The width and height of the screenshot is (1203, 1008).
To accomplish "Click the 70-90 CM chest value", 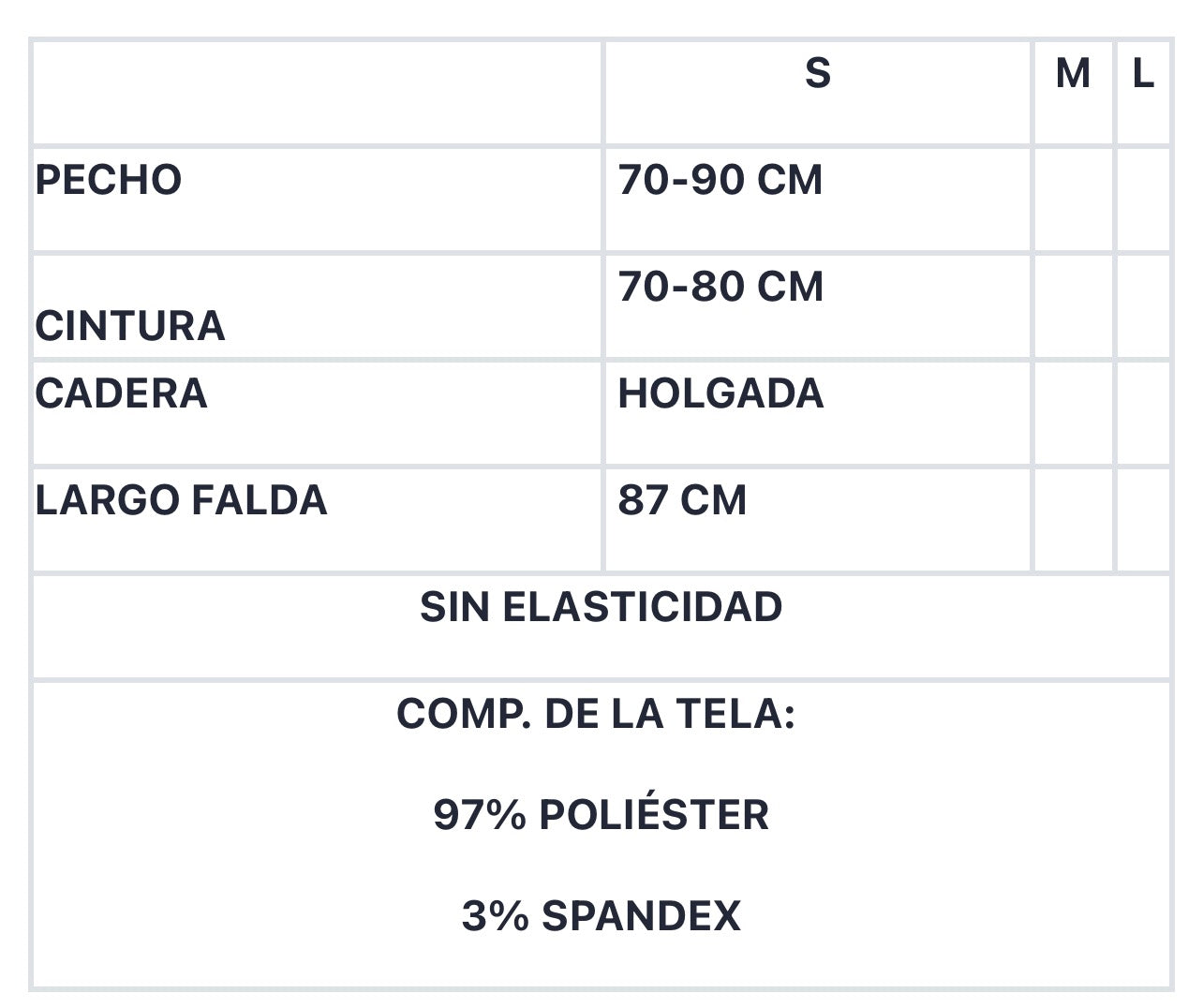I will pyautogui.click(x=720, y=180).
